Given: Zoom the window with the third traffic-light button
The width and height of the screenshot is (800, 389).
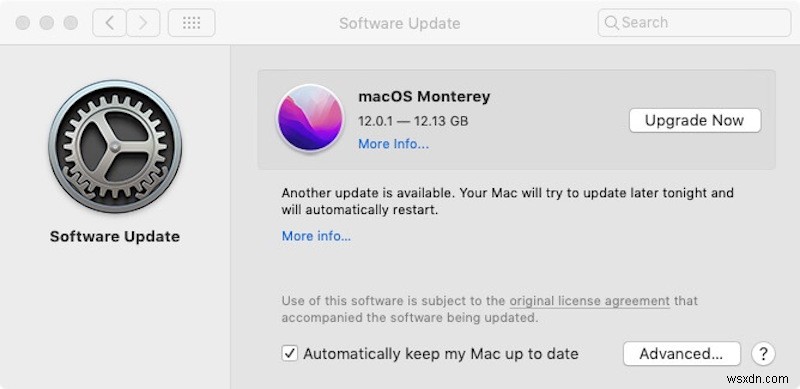Looking at the screenshot, I should click(71, 23).
